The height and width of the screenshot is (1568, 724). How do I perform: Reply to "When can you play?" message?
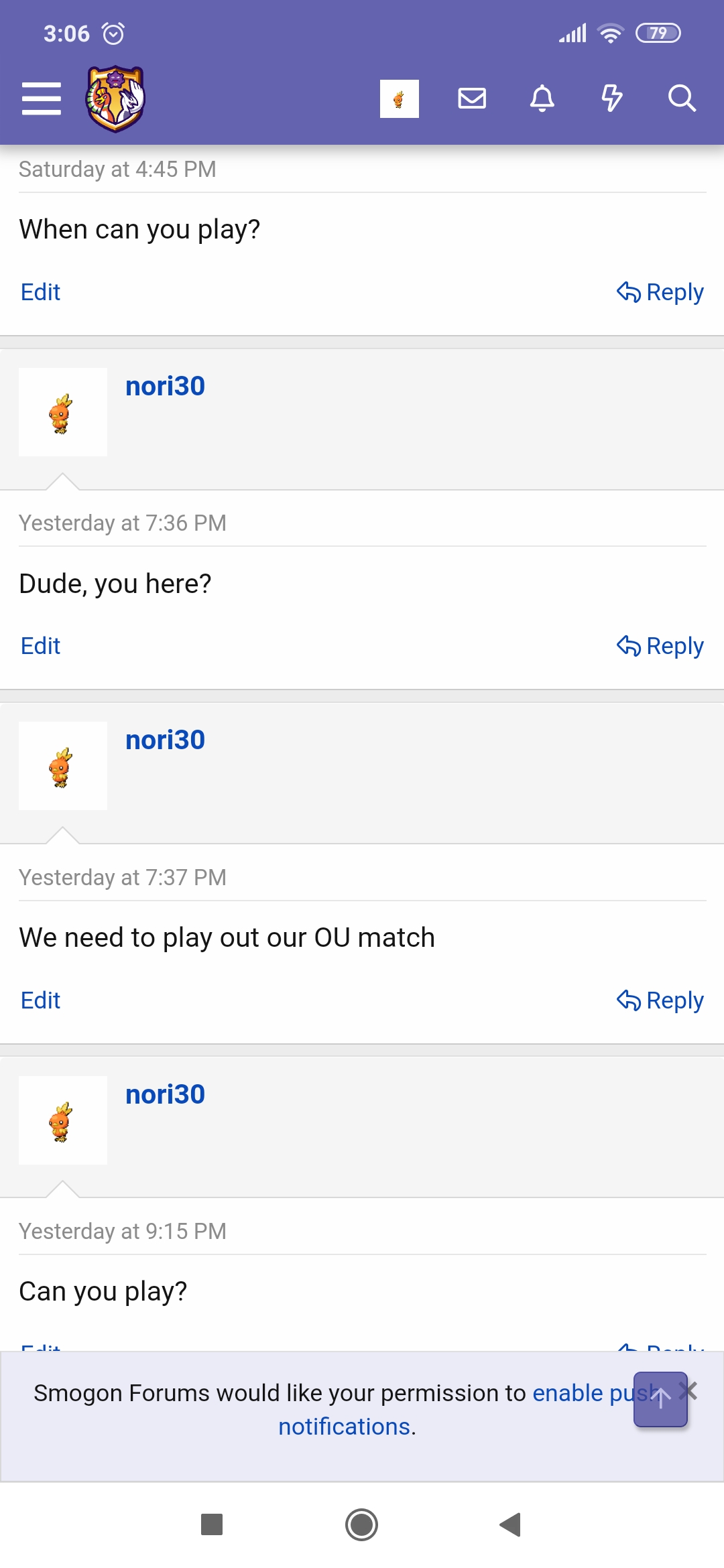tap(660, 292)
